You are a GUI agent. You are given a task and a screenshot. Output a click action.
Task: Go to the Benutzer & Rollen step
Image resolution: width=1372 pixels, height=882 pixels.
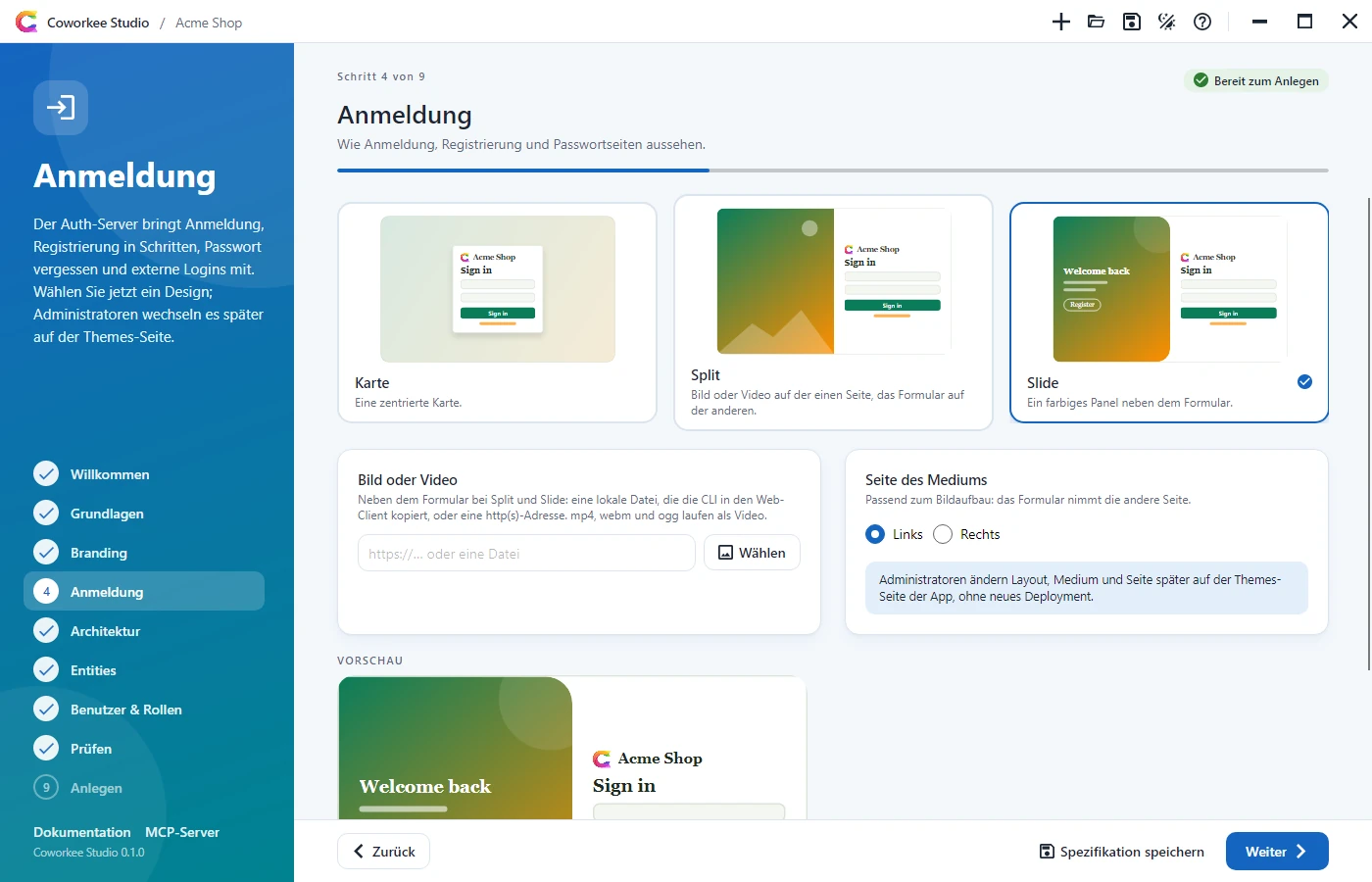click(144, 709)
